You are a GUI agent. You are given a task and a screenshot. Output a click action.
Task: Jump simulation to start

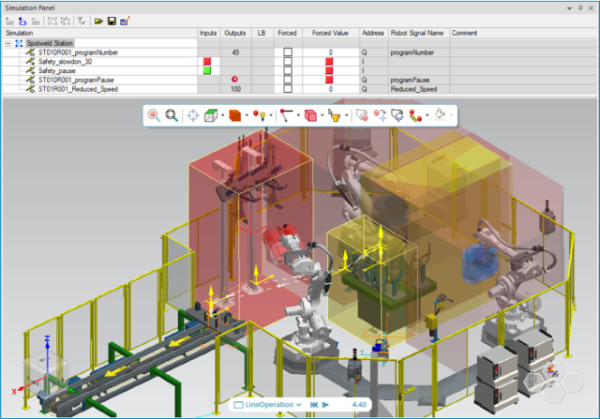click(313, 404)
